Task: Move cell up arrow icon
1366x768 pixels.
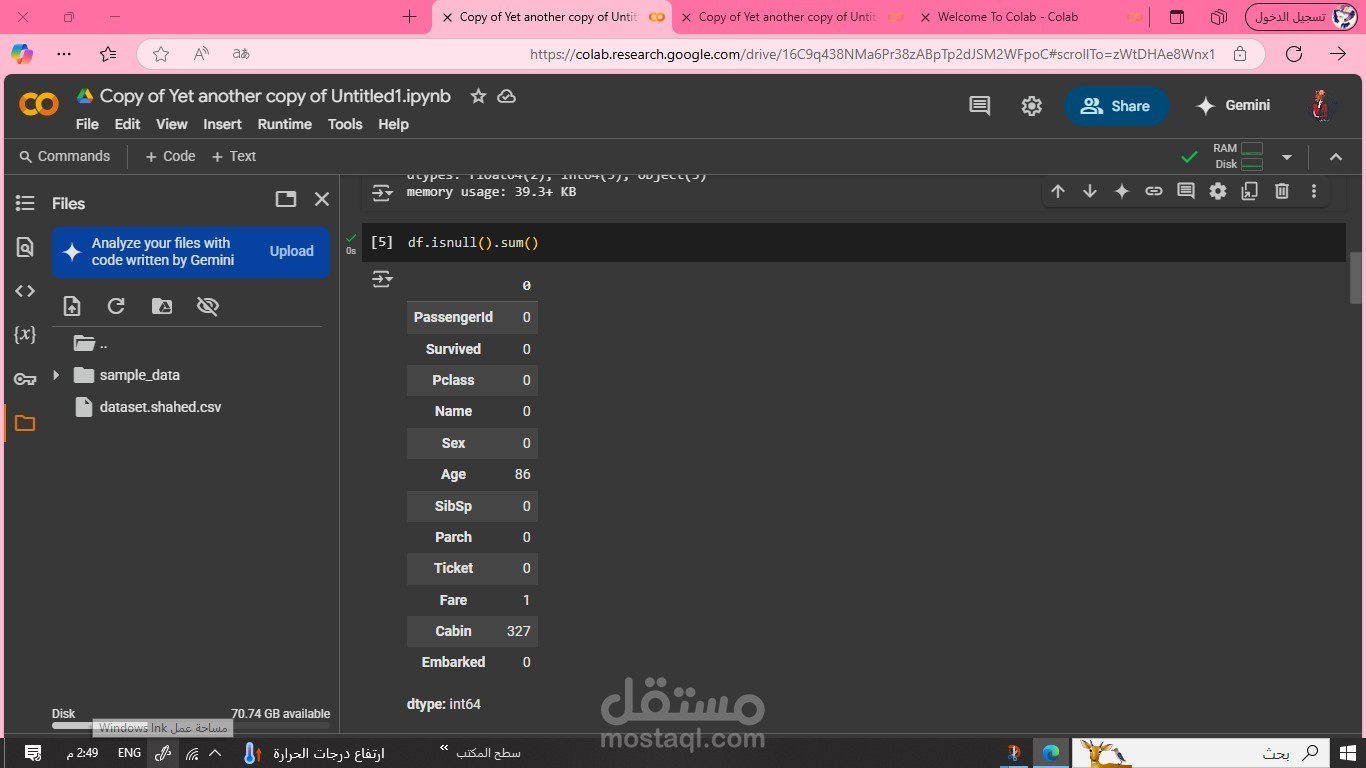Action: (1058, 191)
